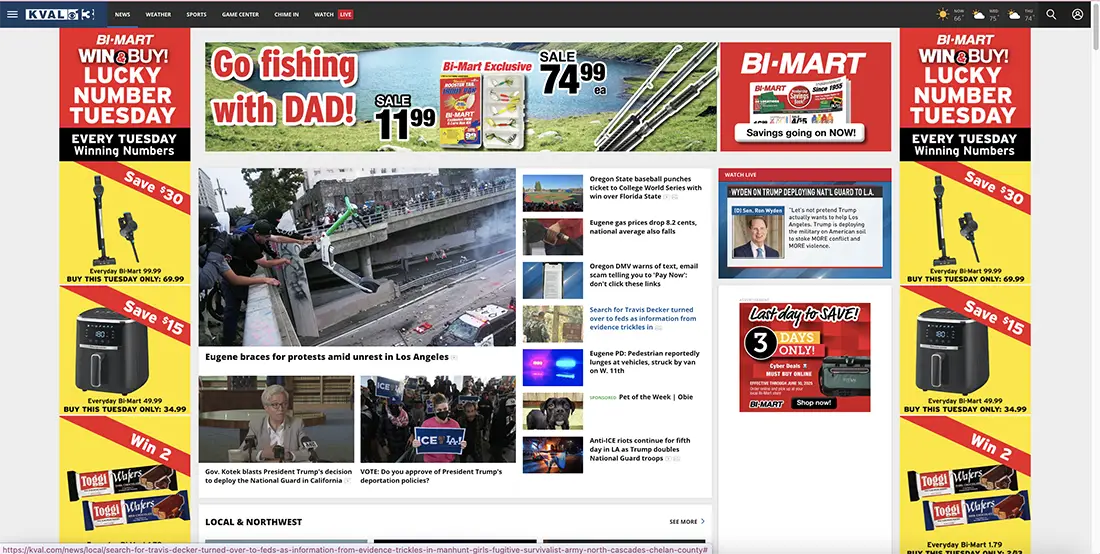The image size is (1100, 554).
Task: Open the user account icon
Action: pos(1078,14)
